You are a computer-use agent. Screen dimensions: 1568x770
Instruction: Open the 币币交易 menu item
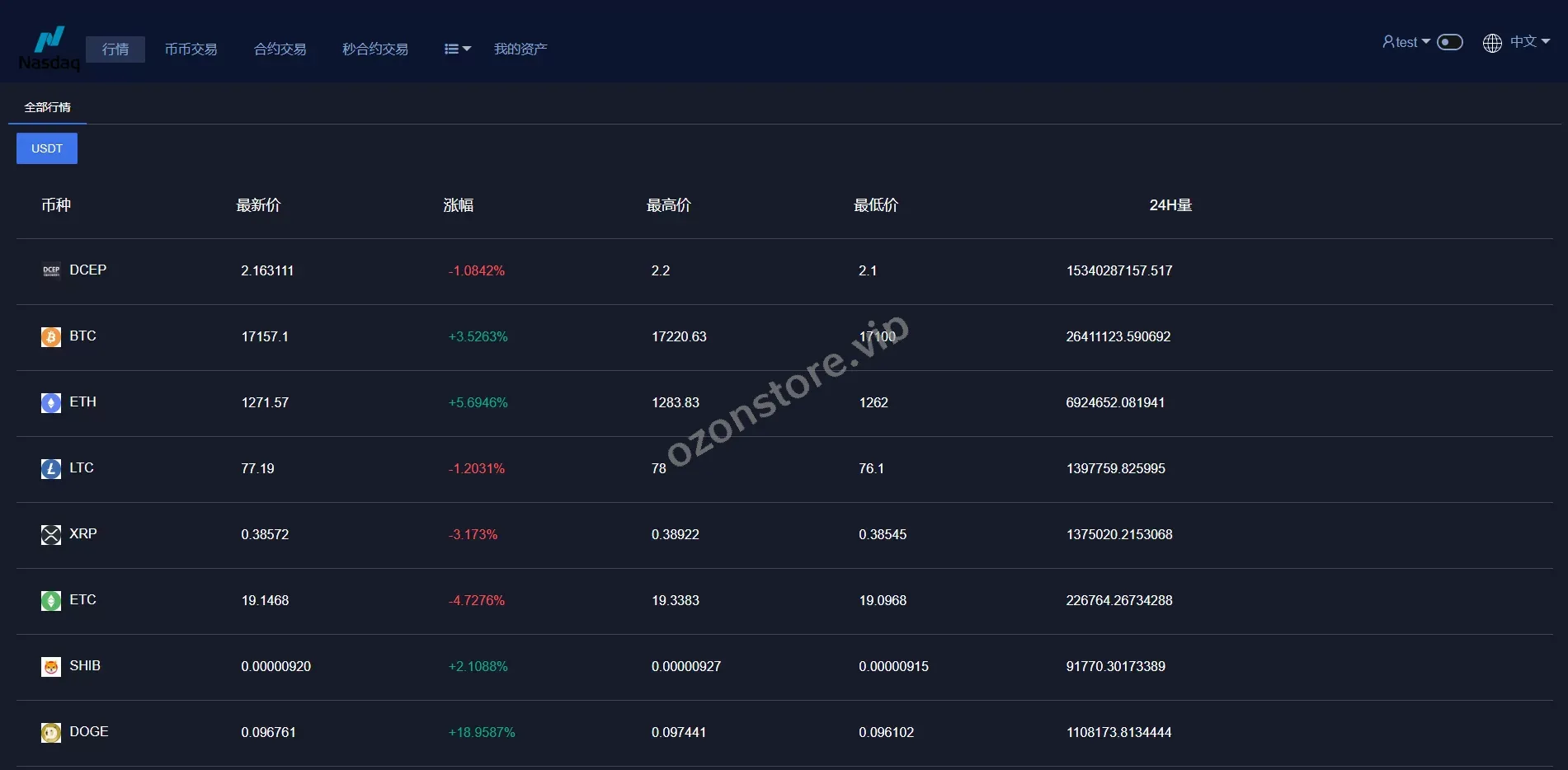pos(191,49)
